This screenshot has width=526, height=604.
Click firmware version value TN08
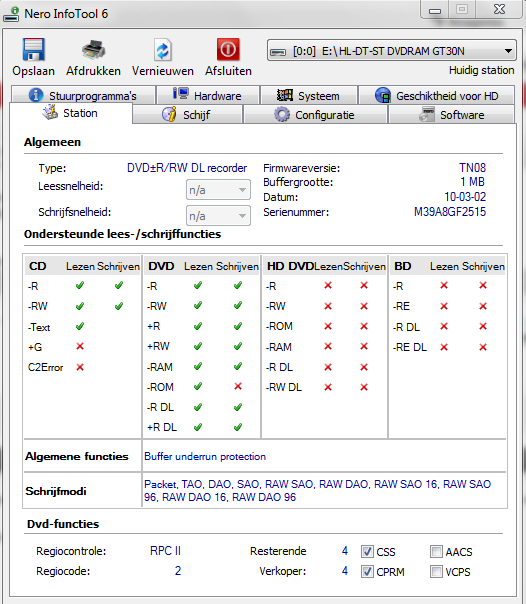click(x=472, y=168)
